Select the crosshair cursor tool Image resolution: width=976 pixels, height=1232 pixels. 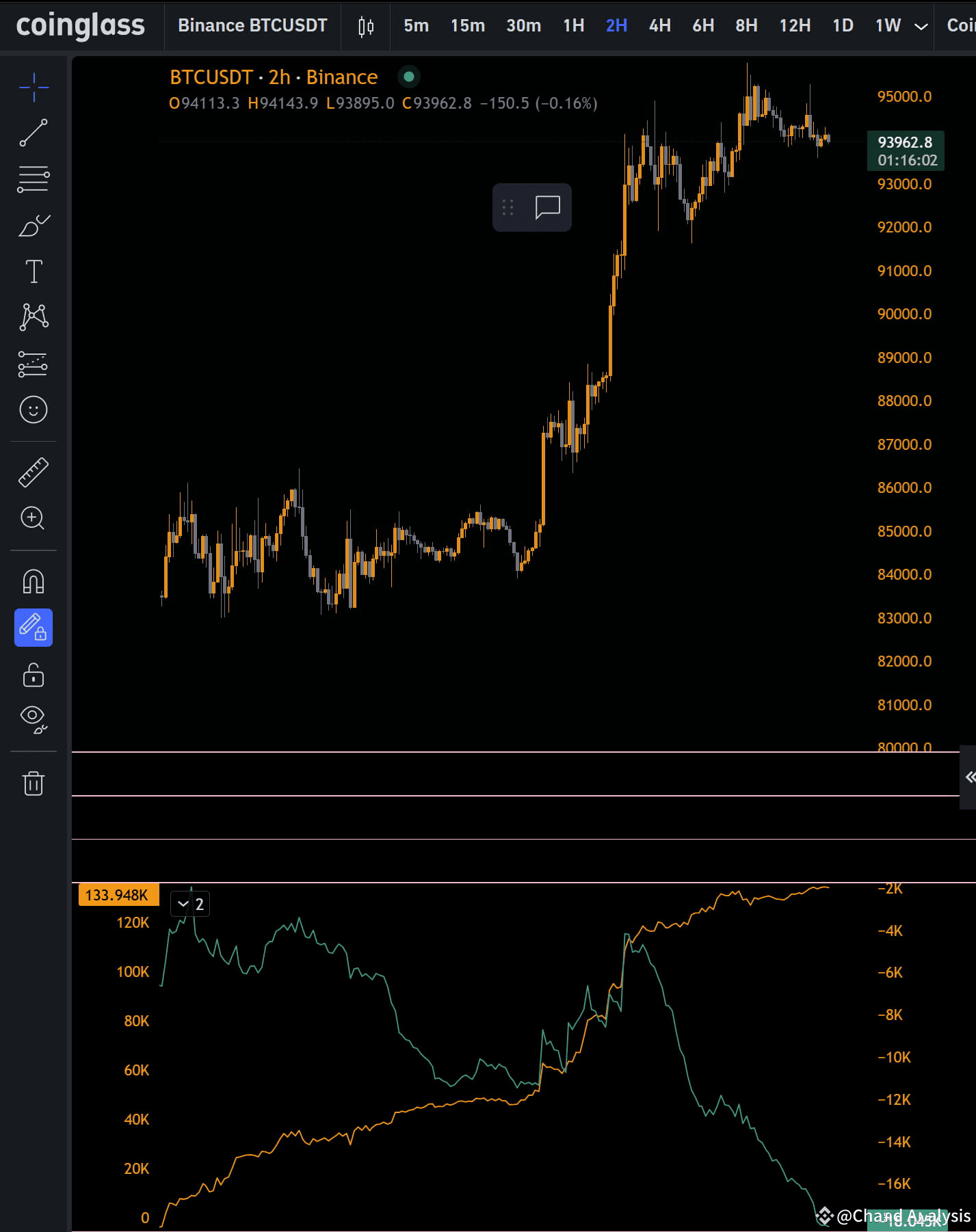34,88
